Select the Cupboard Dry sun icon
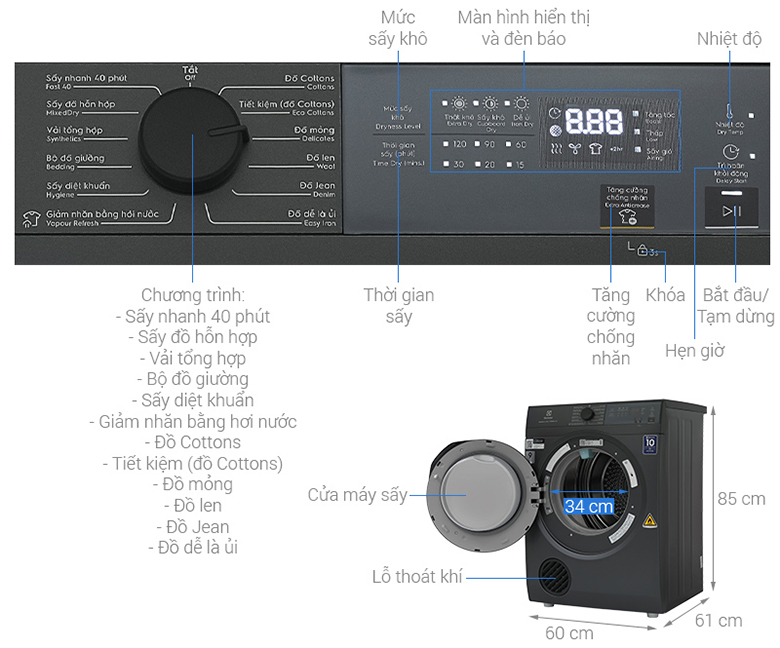This screenshot has width=780, height=648. [x=490, y=103]
